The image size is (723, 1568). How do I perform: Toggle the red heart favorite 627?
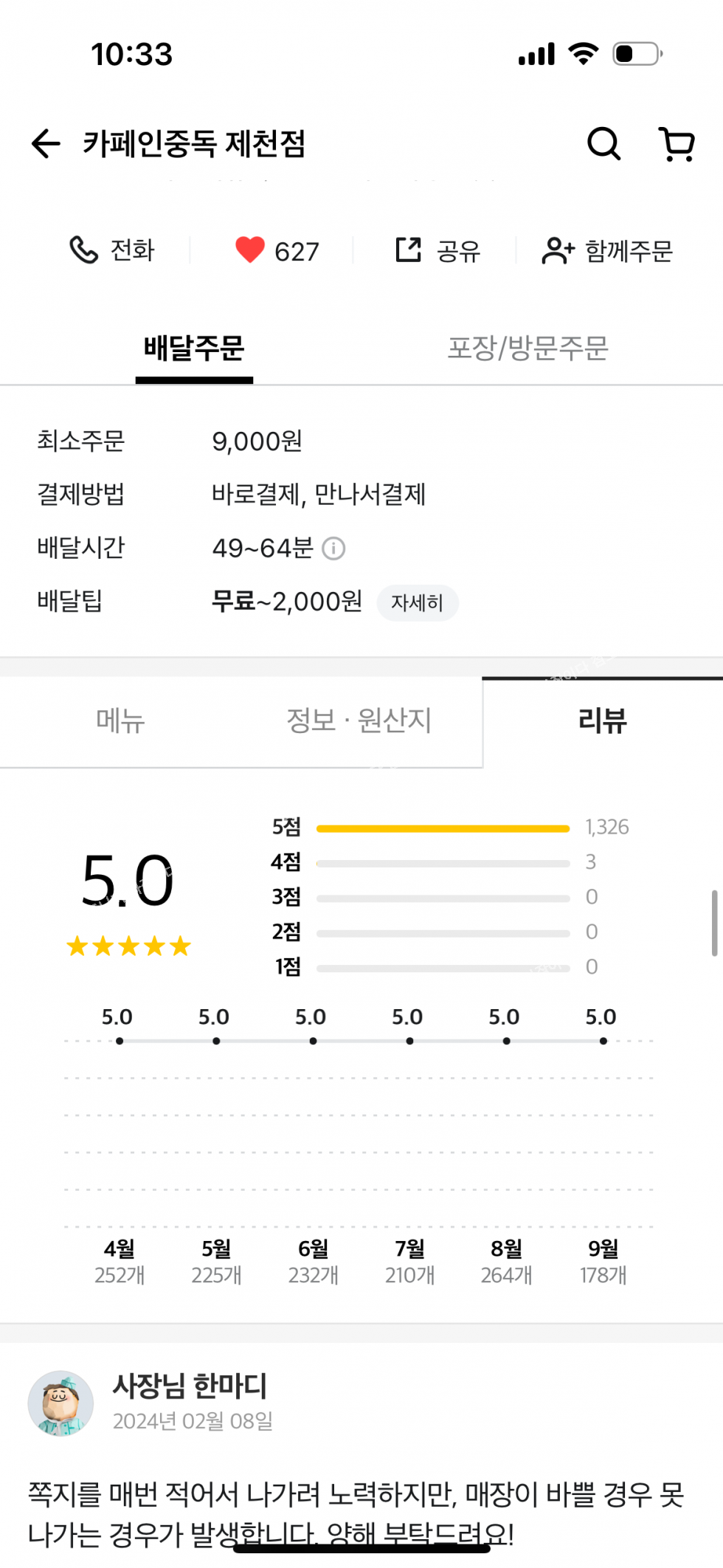tap(250, 250)
